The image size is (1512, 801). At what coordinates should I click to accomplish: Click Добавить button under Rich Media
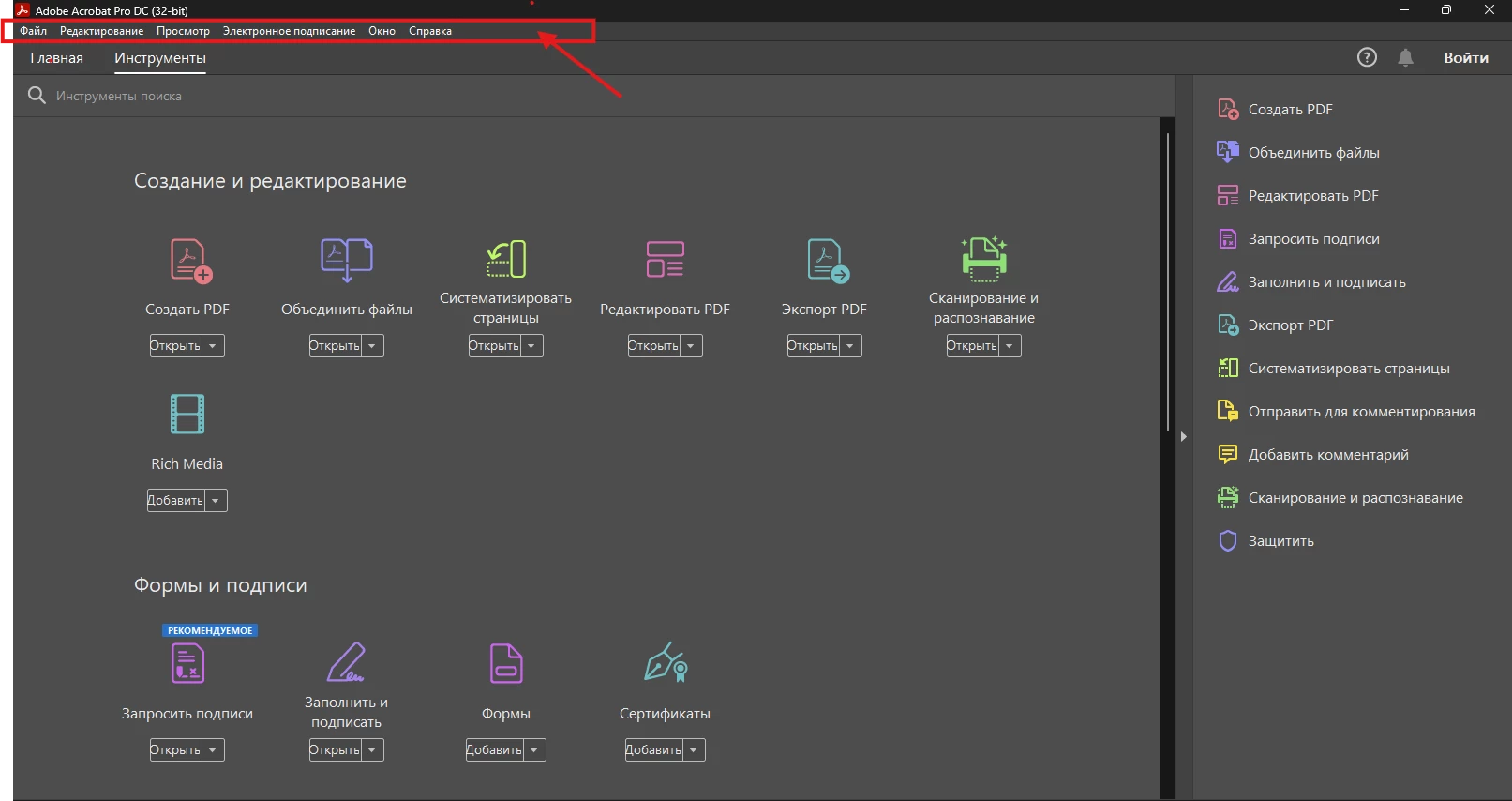coord(176,501)
